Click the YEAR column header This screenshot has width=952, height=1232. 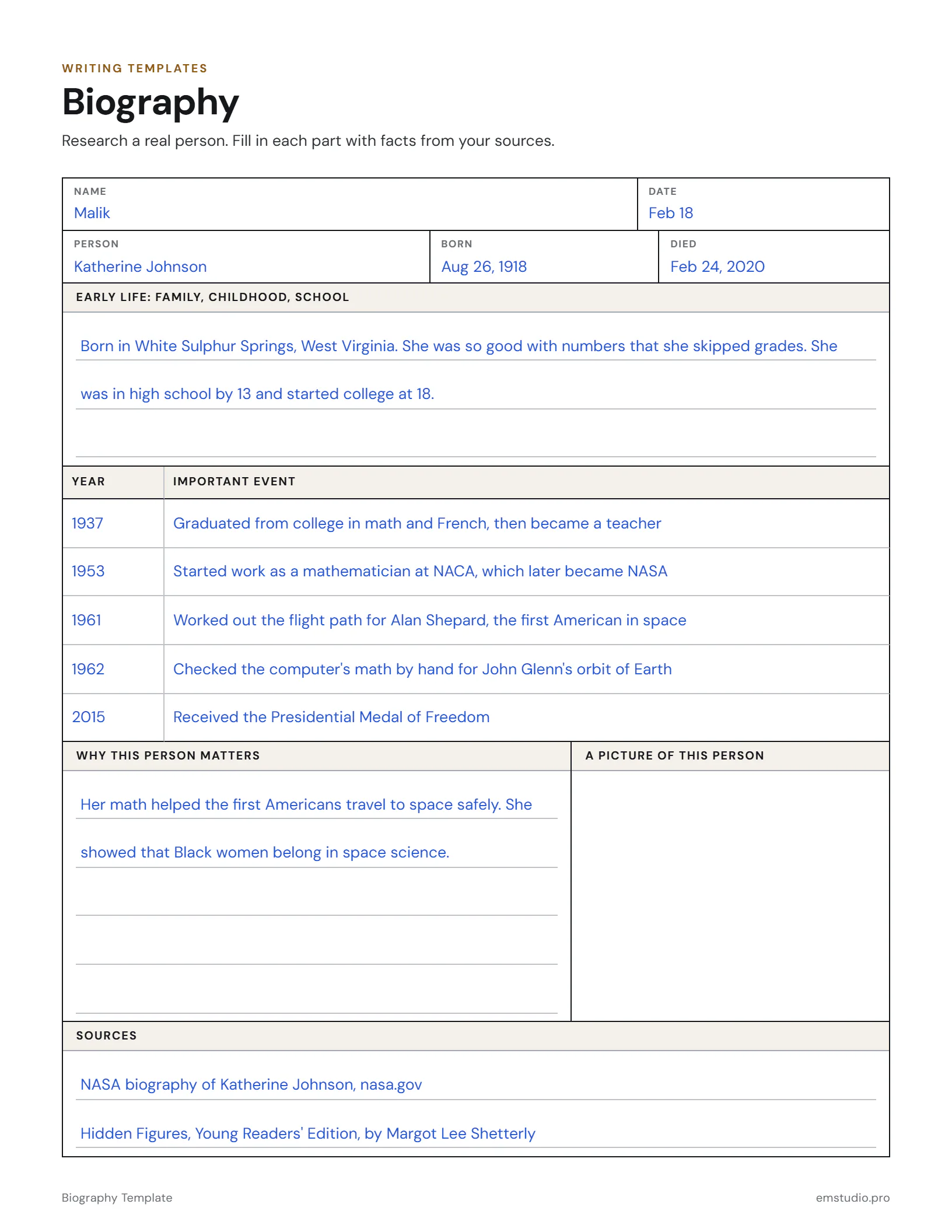113,482
